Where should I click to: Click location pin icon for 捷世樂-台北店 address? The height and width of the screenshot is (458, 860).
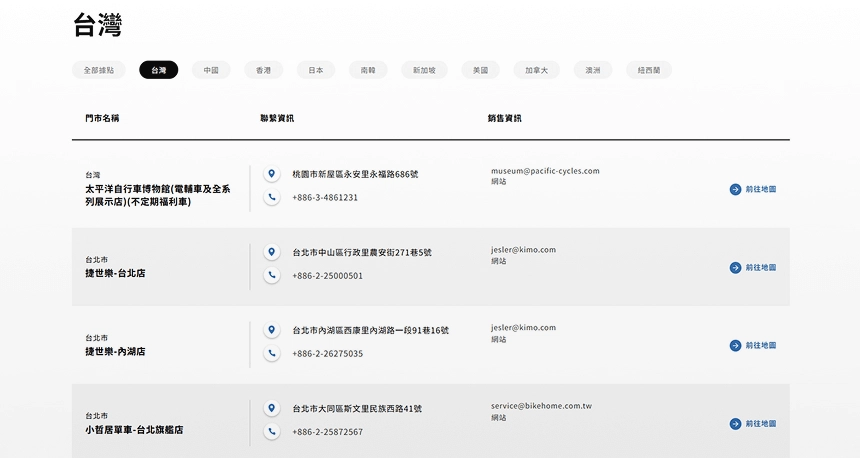point(271,252)
